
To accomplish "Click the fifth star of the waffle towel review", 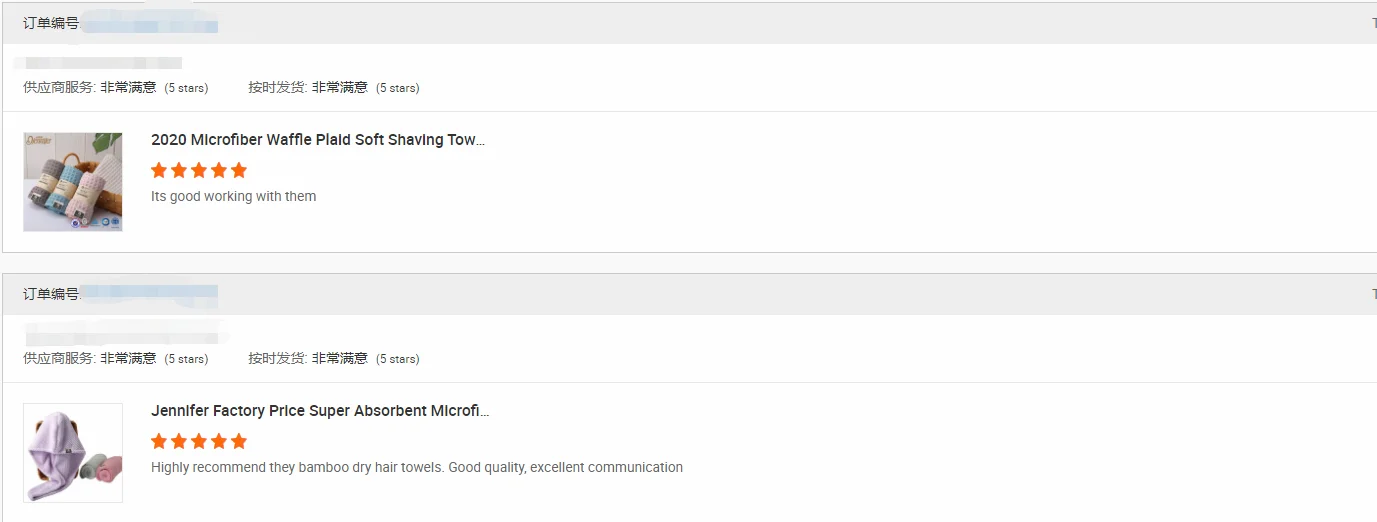I will (x=238, y=170).
